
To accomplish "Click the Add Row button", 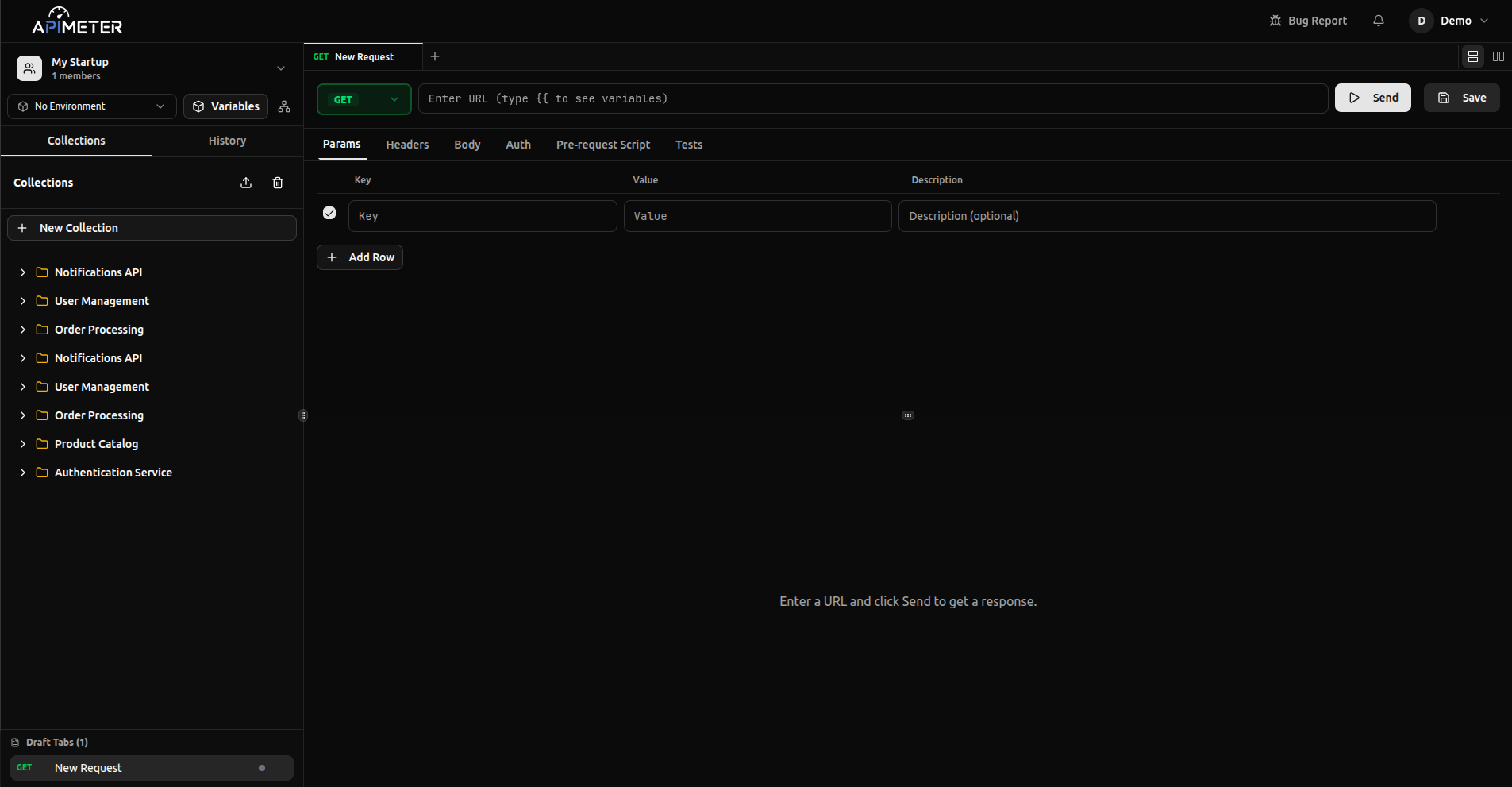I will [x=360, y=257].
